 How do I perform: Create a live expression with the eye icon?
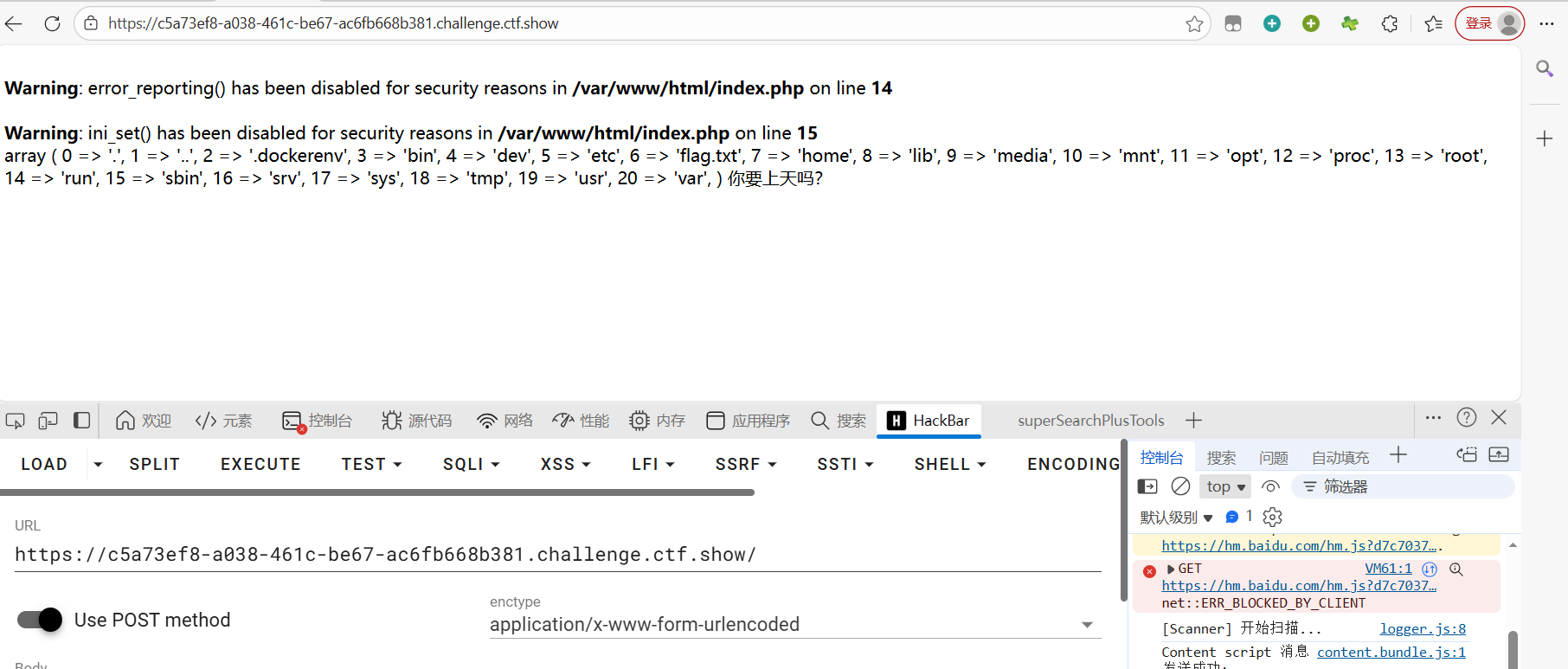click(x=1270, y=486)
